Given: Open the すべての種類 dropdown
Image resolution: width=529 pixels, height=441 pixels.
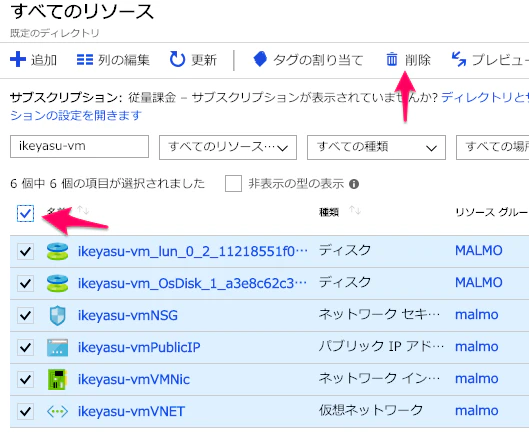Looking at the screenshot, I should point(376,147).
